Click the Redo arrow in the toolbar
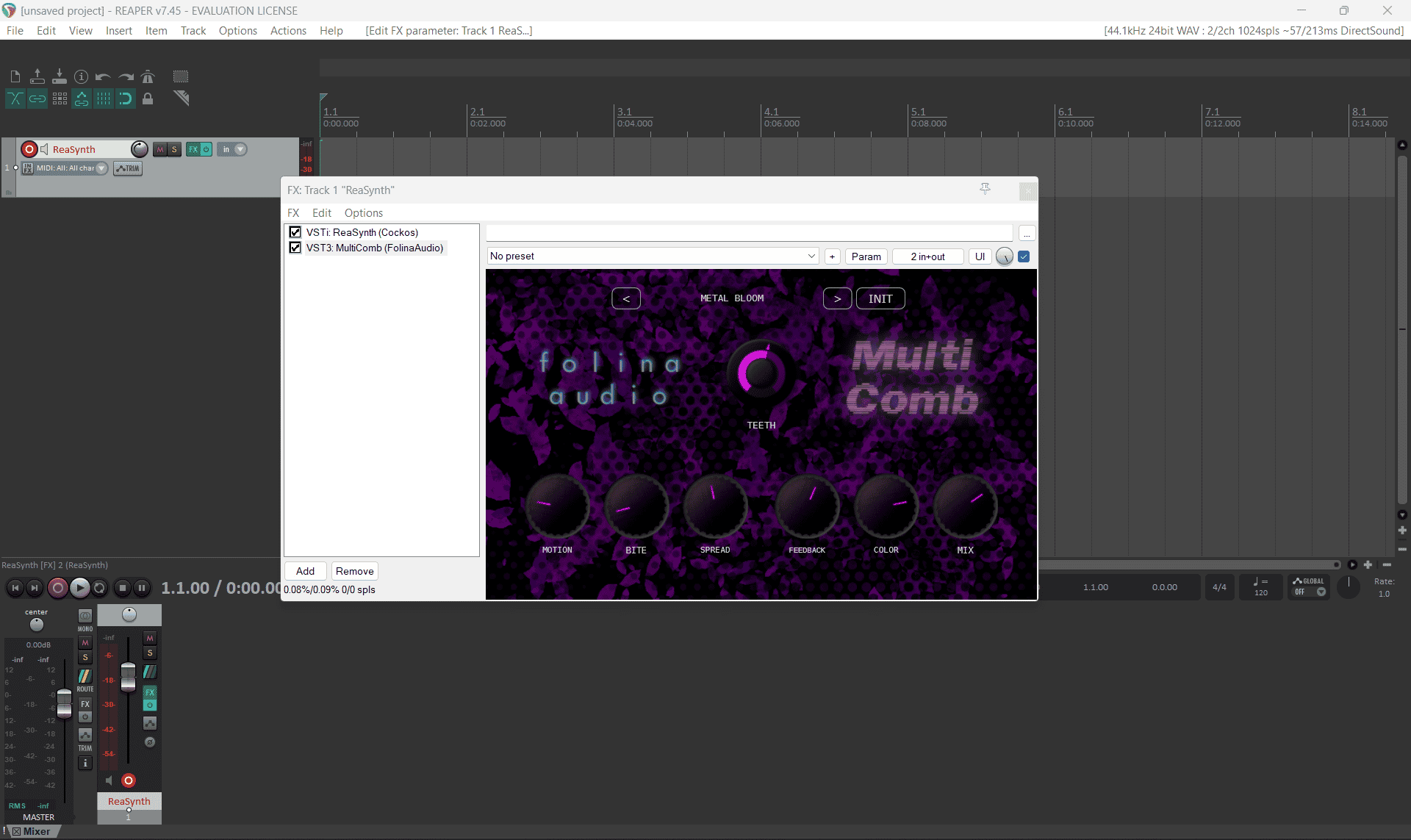This screenshot has height=840, width=1411. click(x=126, y=76)
